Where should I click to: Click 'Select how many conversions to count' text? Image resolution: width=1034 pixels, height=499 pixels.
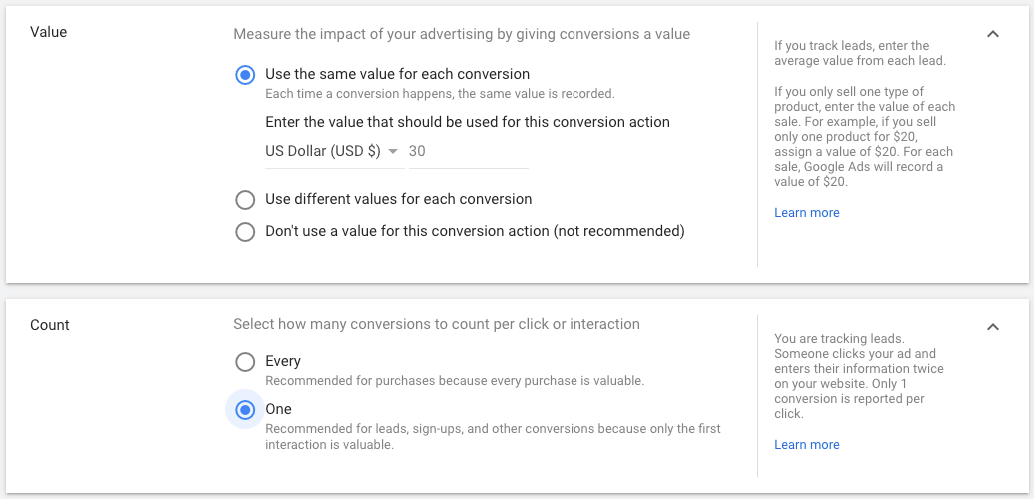[x=436, y=324]
